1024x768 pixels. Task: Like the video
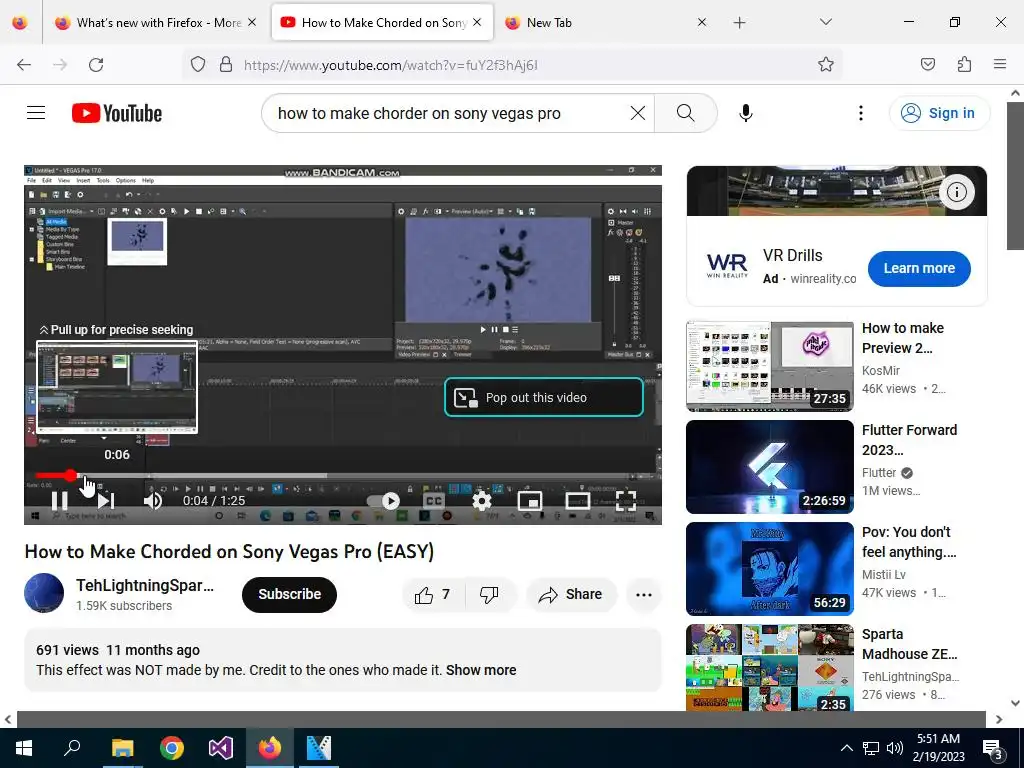pyautogui.click(x=433, y=594)
